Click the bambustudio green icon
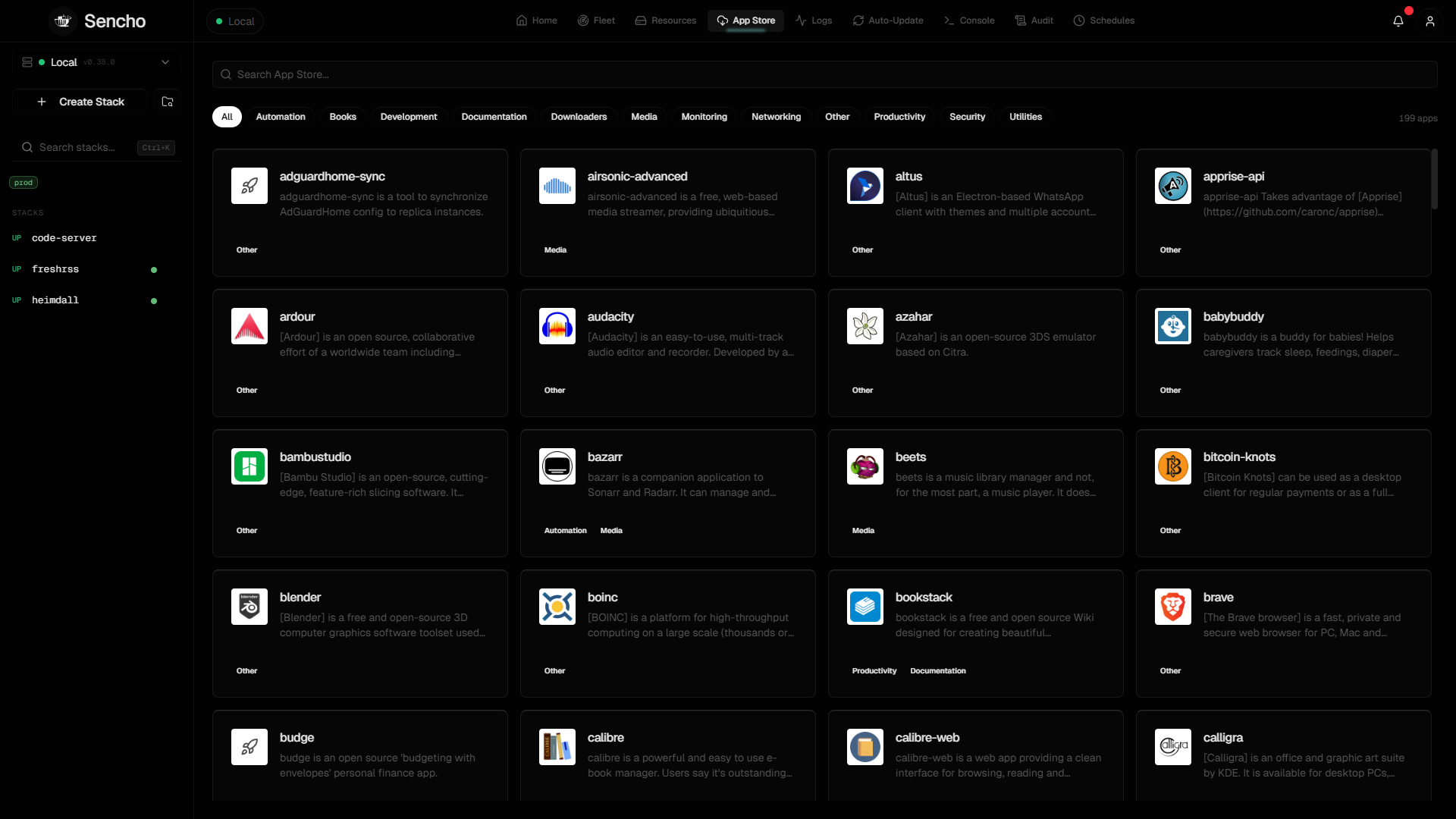Screen dimensions: 1456x819 pyautogui.click(x=249, y=466)
